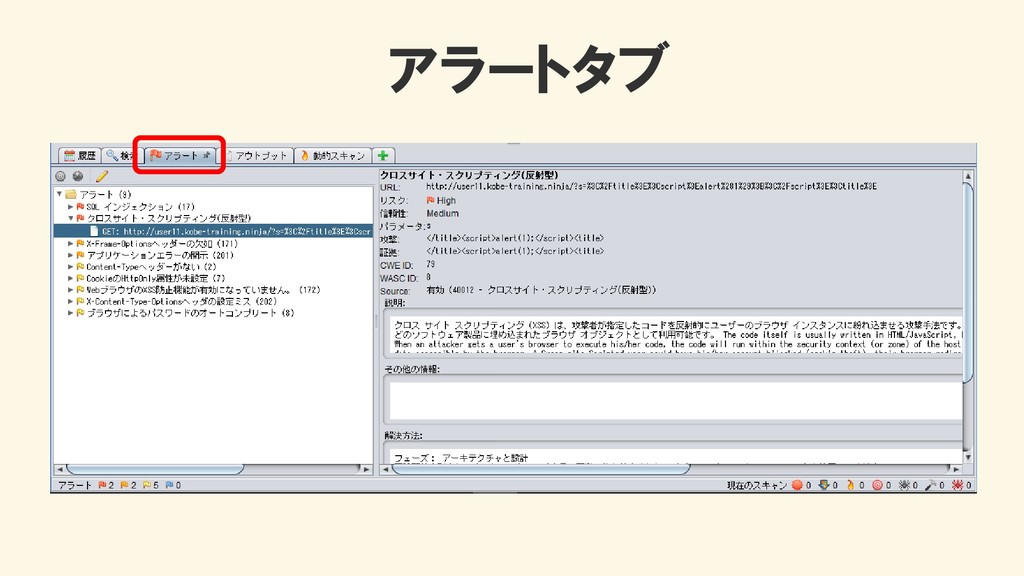
Task: Click inside the 説明 description text box
Action: tap(676, 334)
